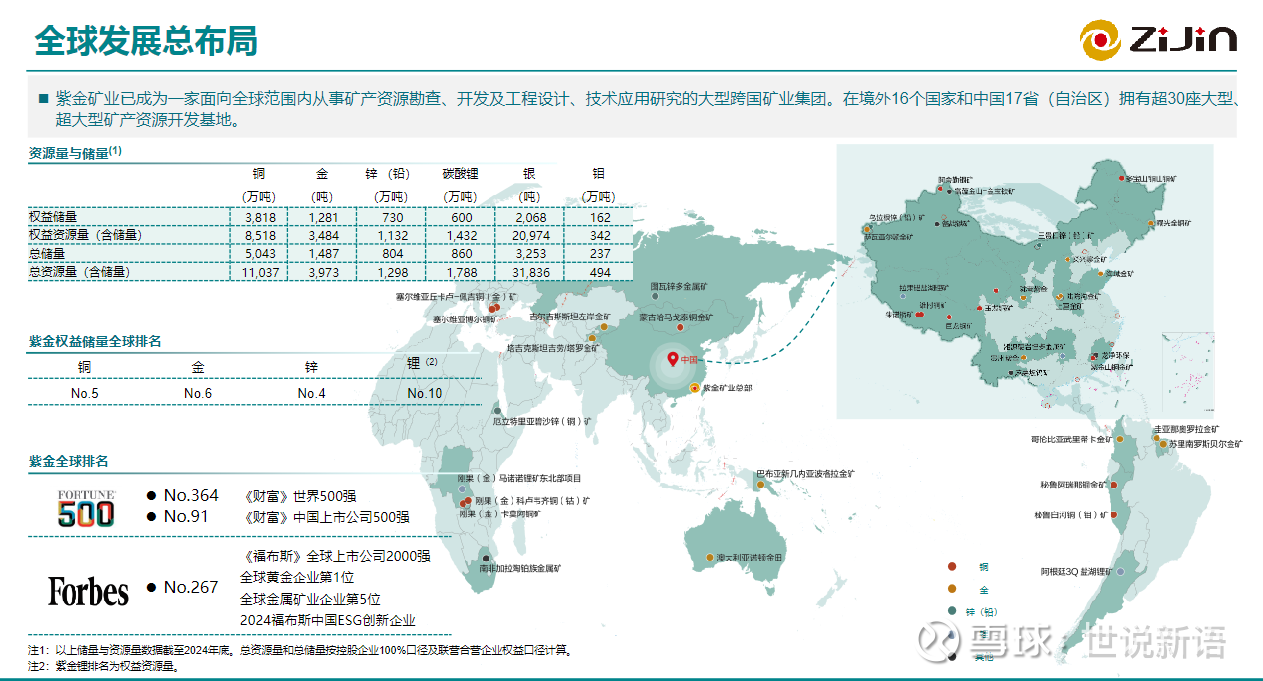Click 2024福布斯中国ESG创新企业 text
This screenshot has width=1263, height=681.
pos(327,620)
